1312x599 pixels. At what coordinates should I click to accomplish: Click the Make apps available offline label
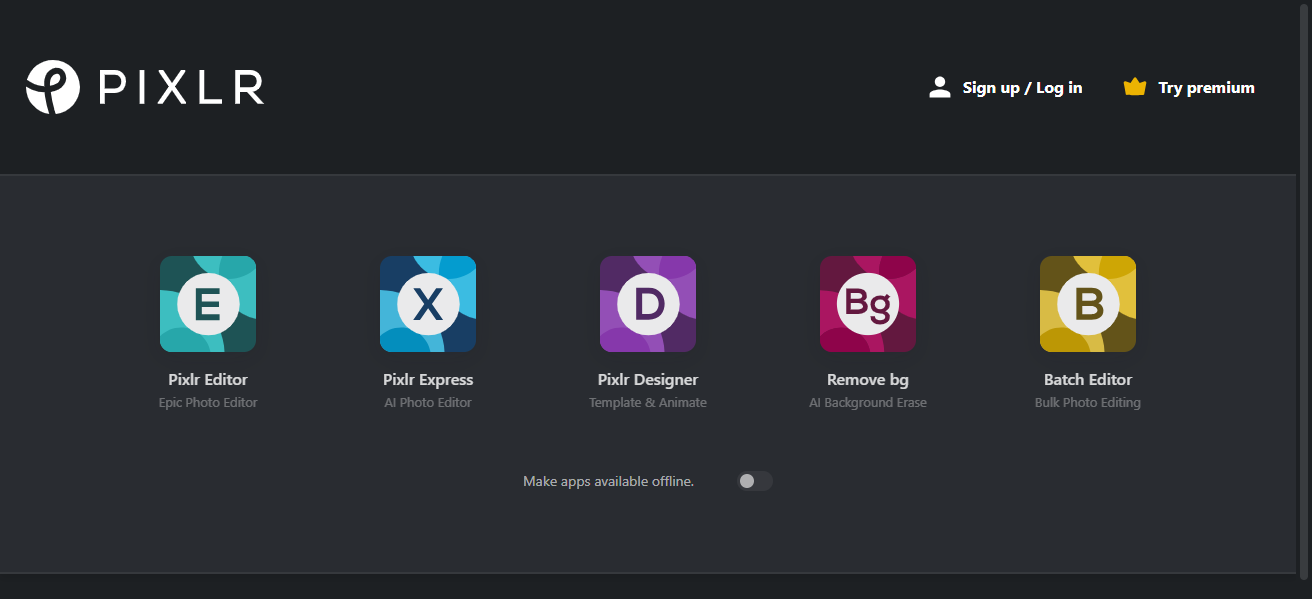tap(608, 482)
